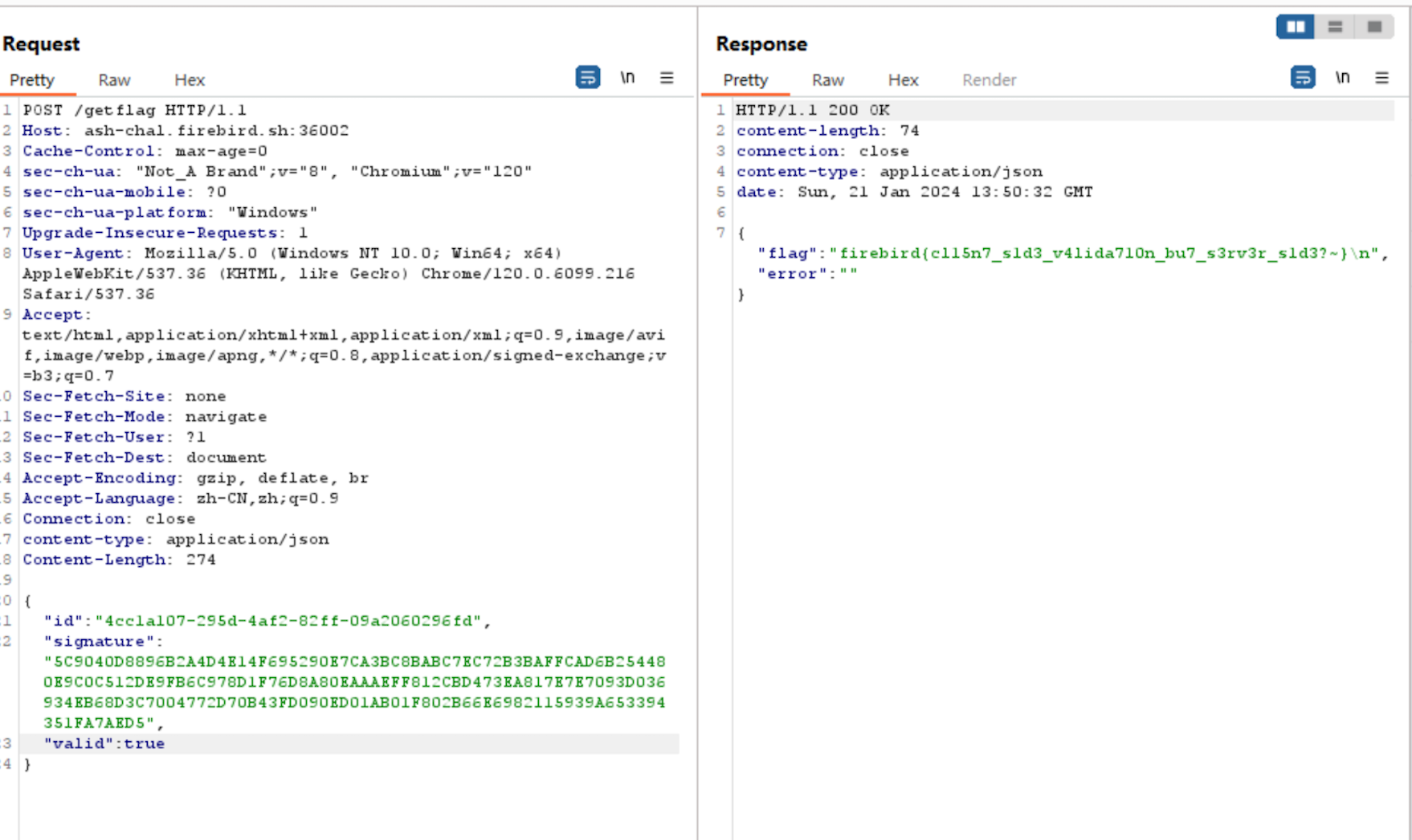
Task: Click the HTTP/1.1 200 OK status line
Action: point(812,110)
